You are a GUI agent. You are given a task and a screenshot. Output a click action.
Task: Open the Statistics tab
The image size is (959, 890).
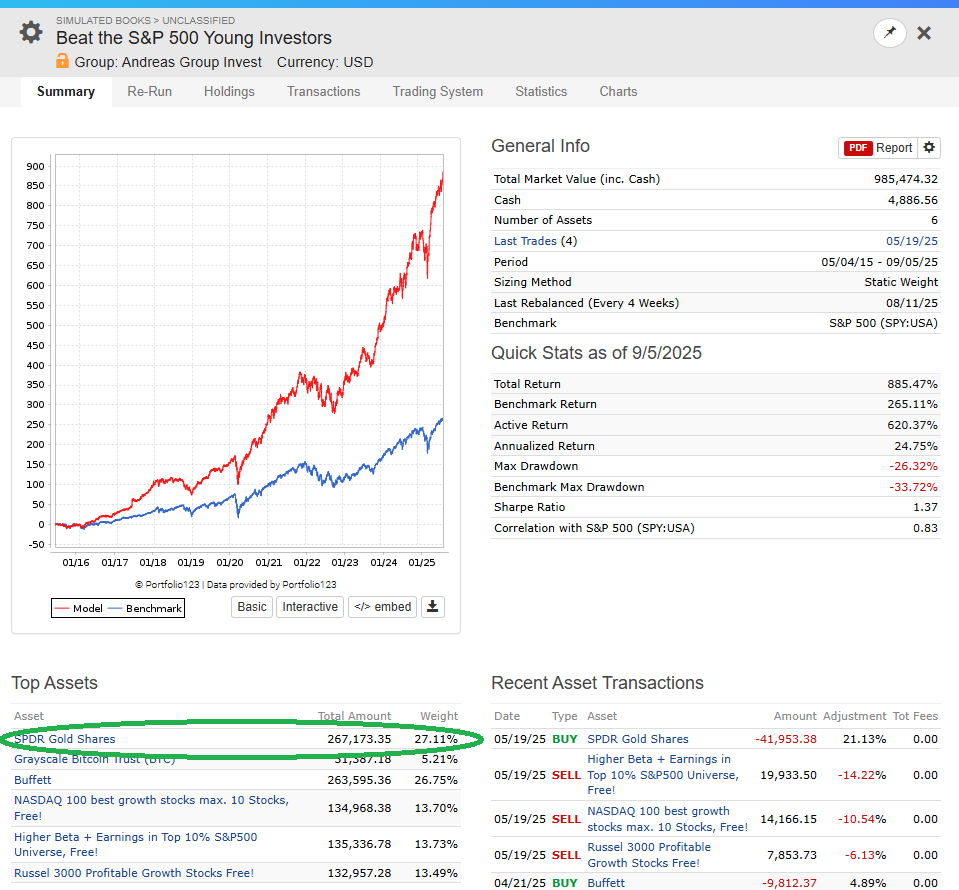(x=541, y=92)
